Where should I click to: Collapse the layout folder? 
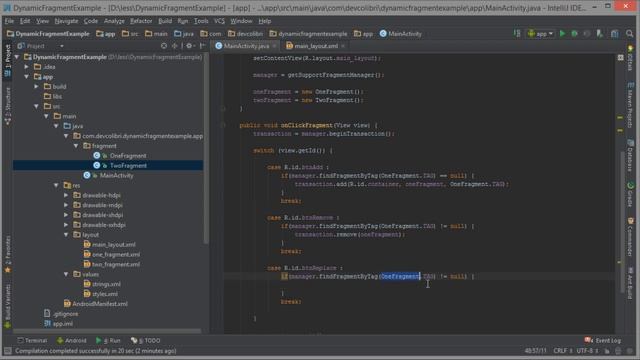66,235
